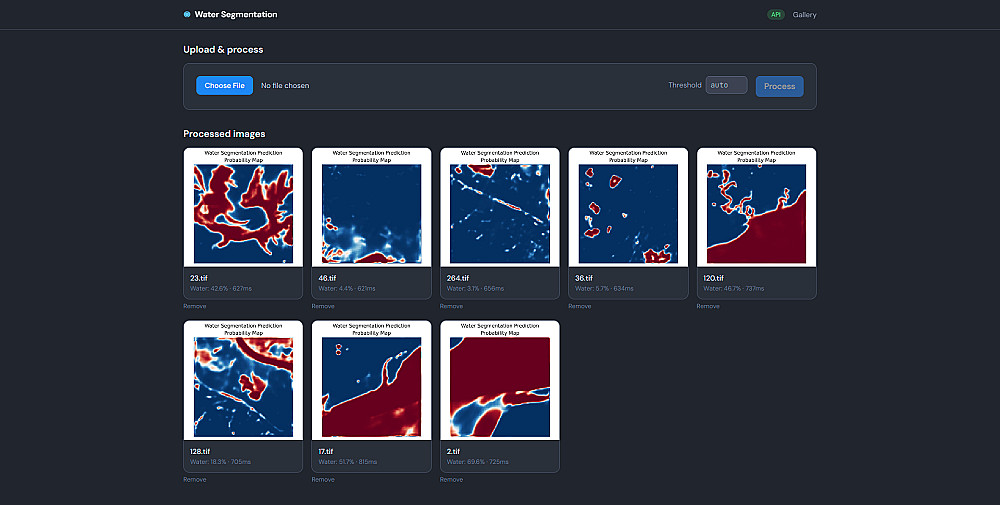Click the Threshold label
1000x505 pixels.
point(685,85)
